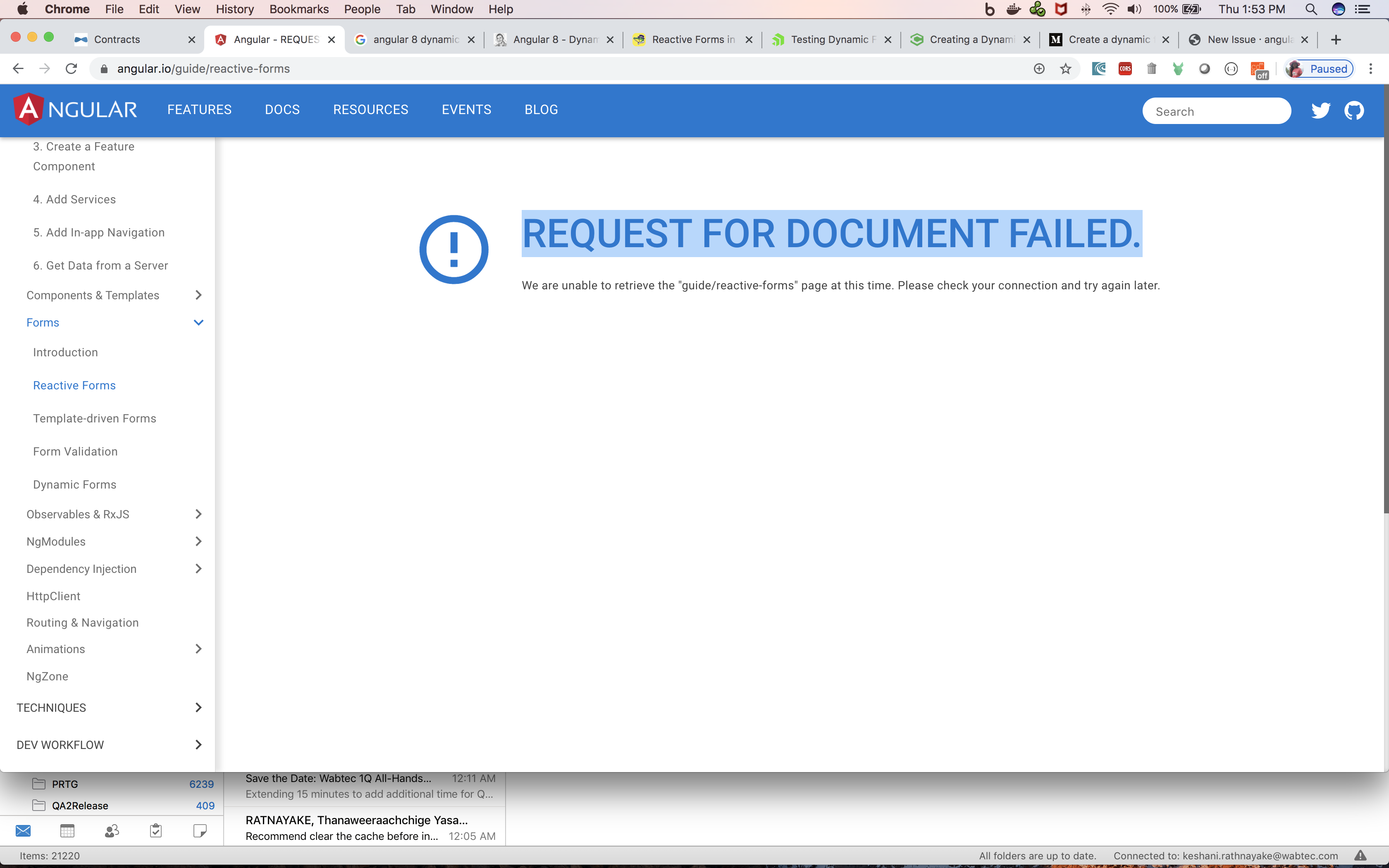
Task: Open the Bookmarks menu
Action: (x=299, y=9)
